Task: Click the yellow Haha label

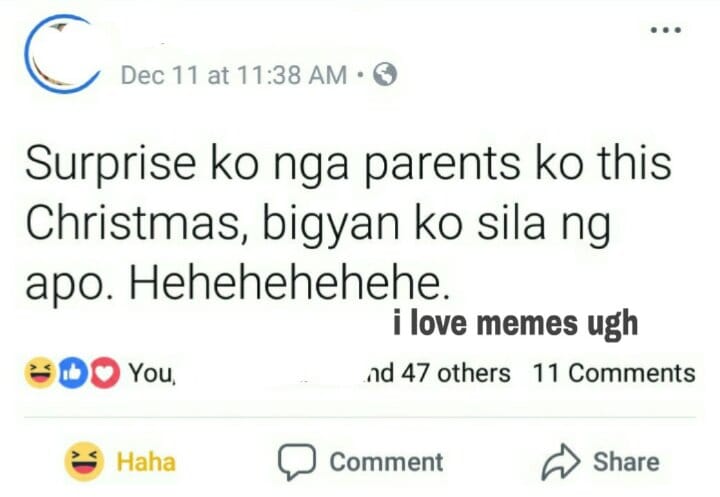Action: (146, 462)
